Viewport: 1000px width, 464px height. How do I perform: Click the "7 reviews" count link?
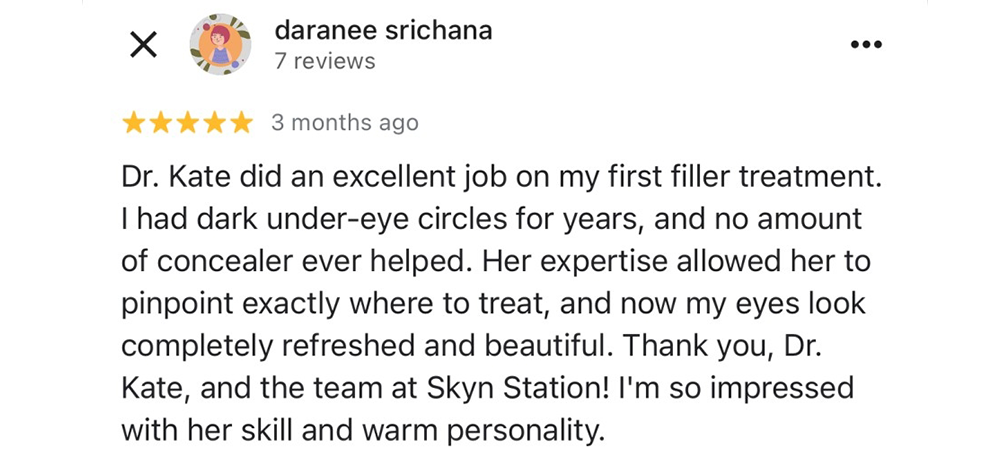click(325, 62)
